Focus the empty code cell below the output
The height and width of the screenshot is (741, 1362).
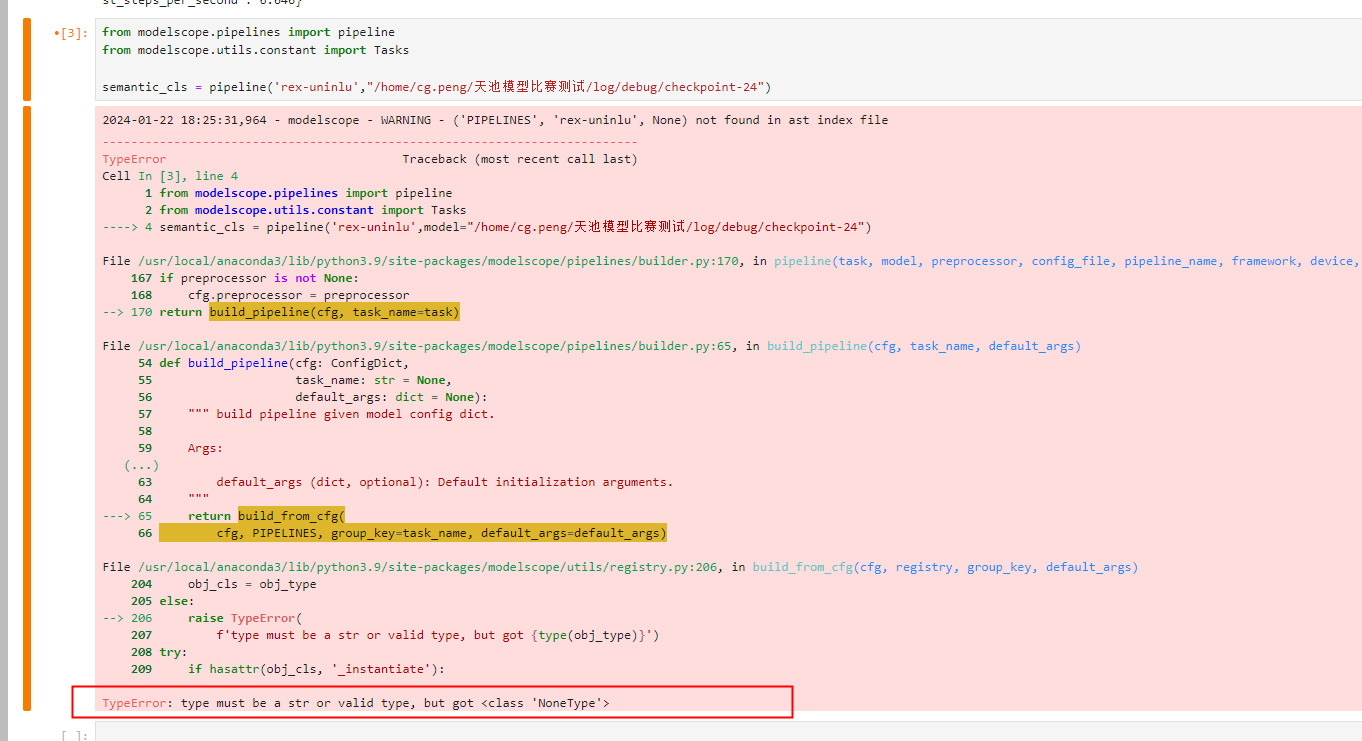point(728,733)
